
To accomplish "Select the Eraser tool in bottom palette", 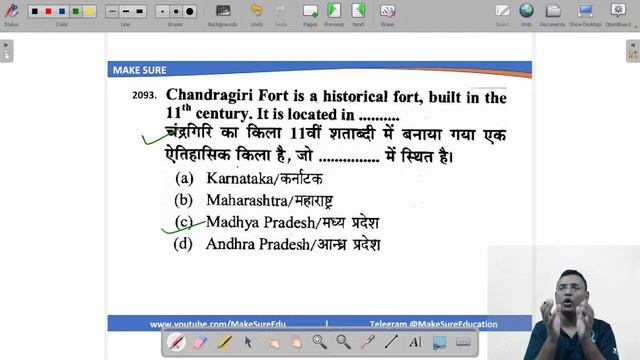I will [200, 342].
